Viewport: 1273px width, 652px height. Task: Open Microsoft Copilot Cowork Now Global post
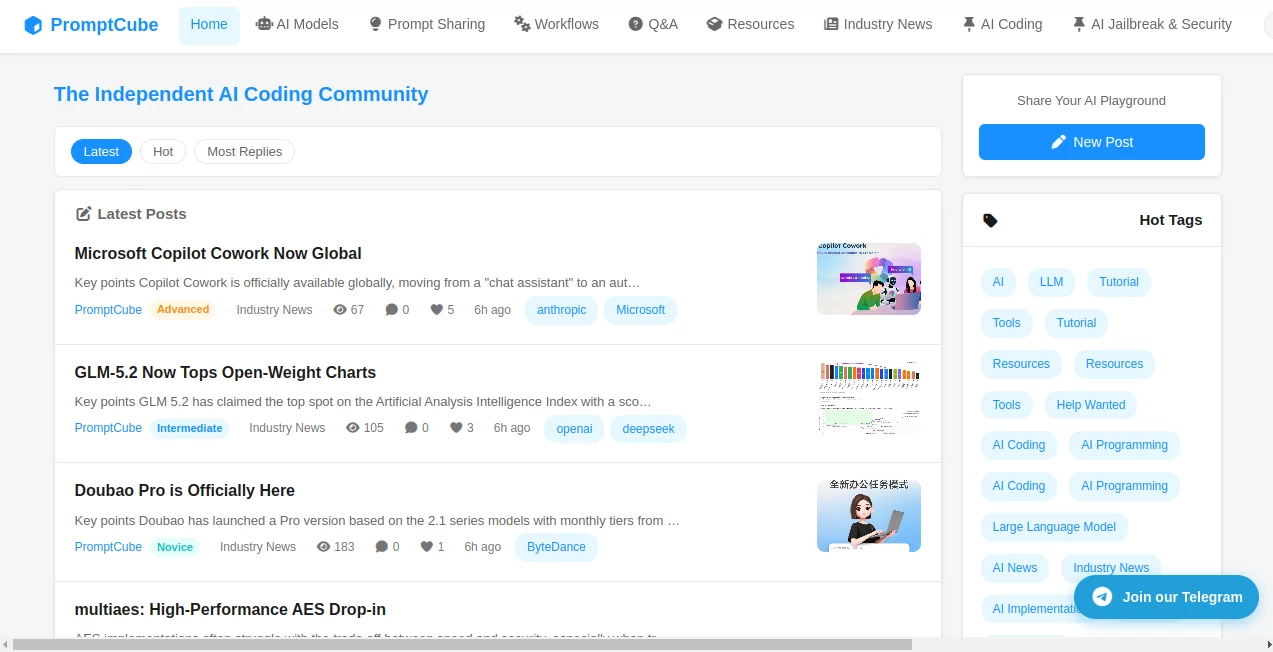[x=218, y=254]
